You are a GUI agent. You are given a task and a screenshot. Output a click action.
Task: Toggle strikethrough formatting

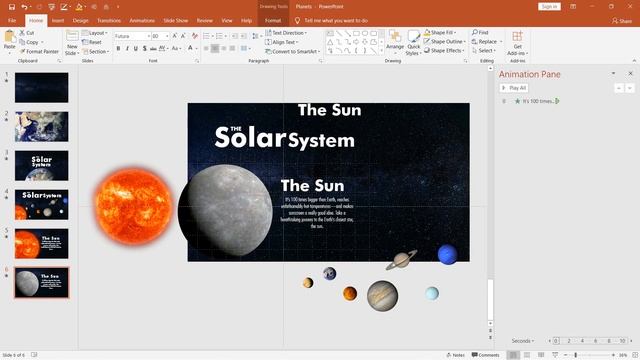click(153, 49)
